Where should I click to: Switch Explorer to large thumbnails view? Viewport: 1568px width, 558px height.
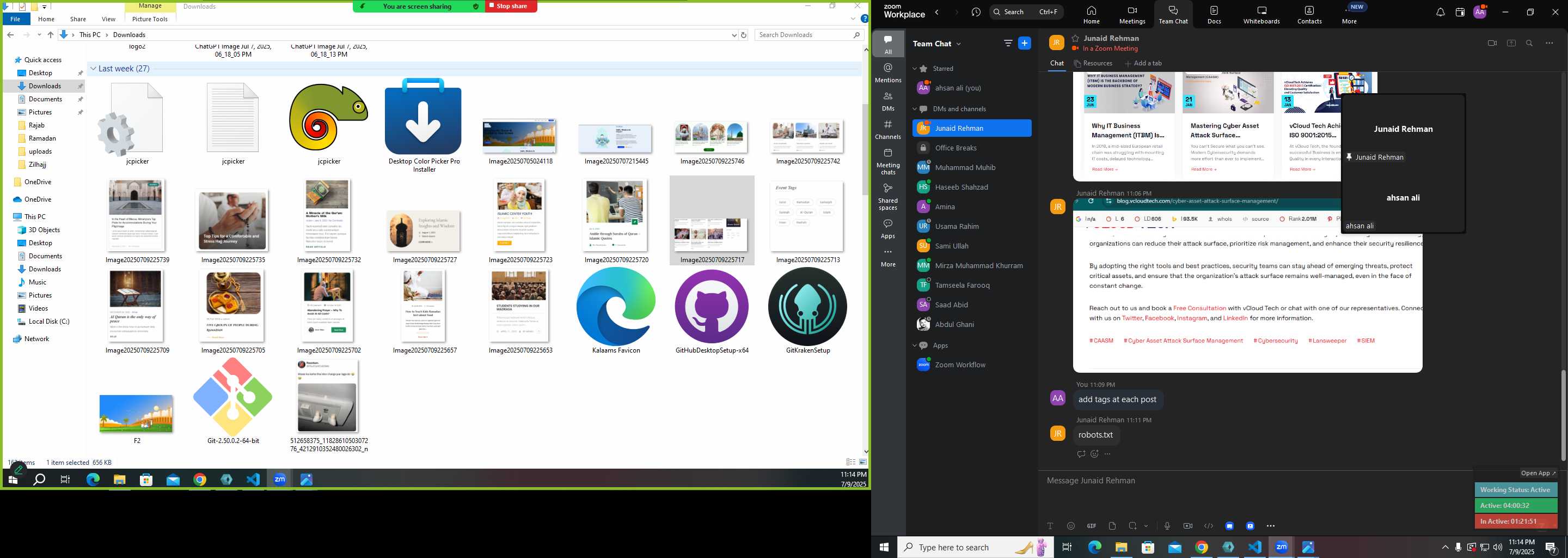863,462
